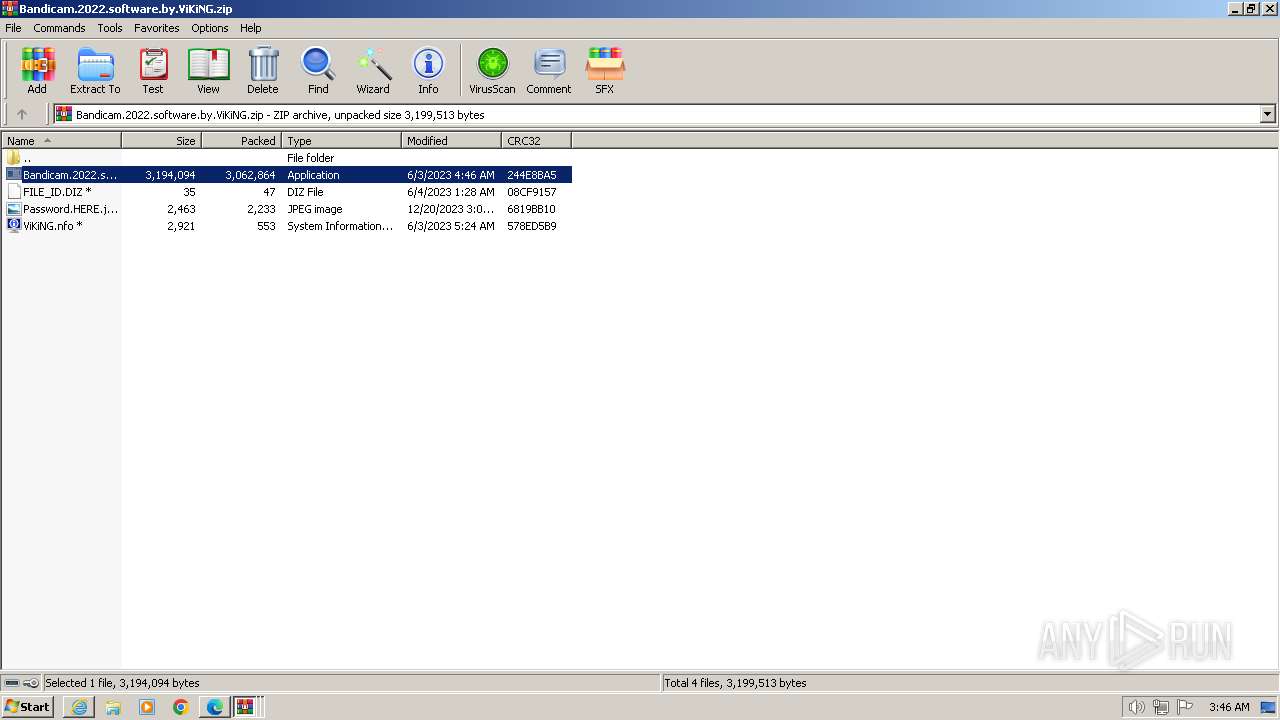The image size is (1280, 720).
Task: Click the Add toolbar icon
Action: coord(37,70)
